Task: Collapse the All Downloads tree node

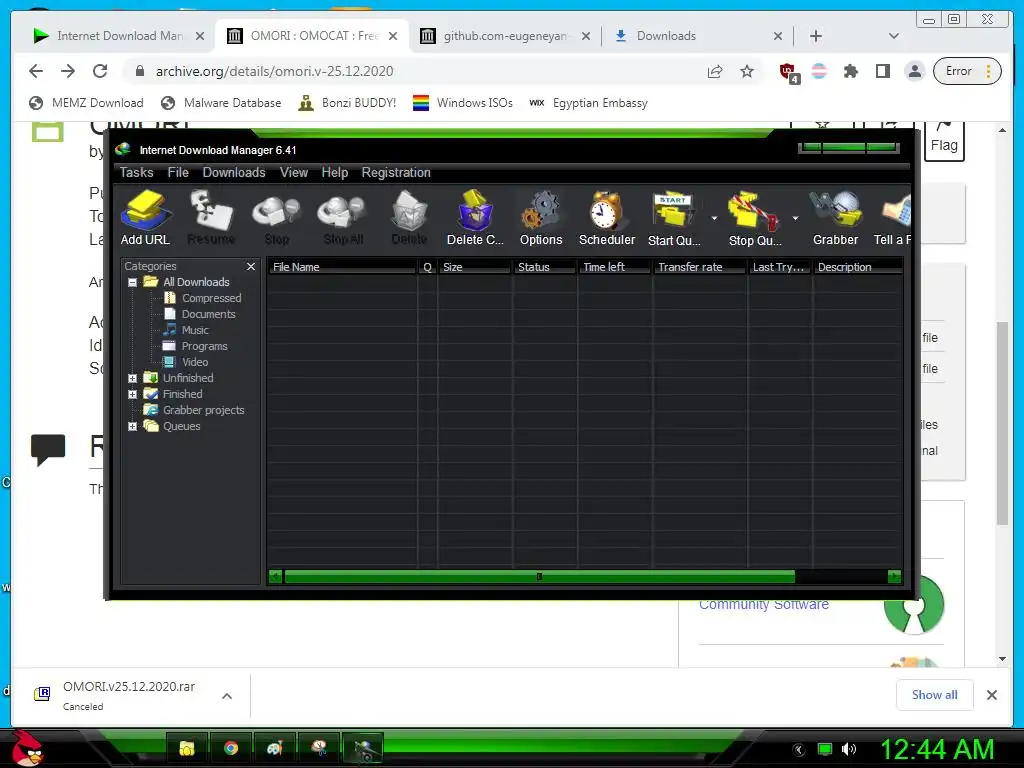Action: 133,283
